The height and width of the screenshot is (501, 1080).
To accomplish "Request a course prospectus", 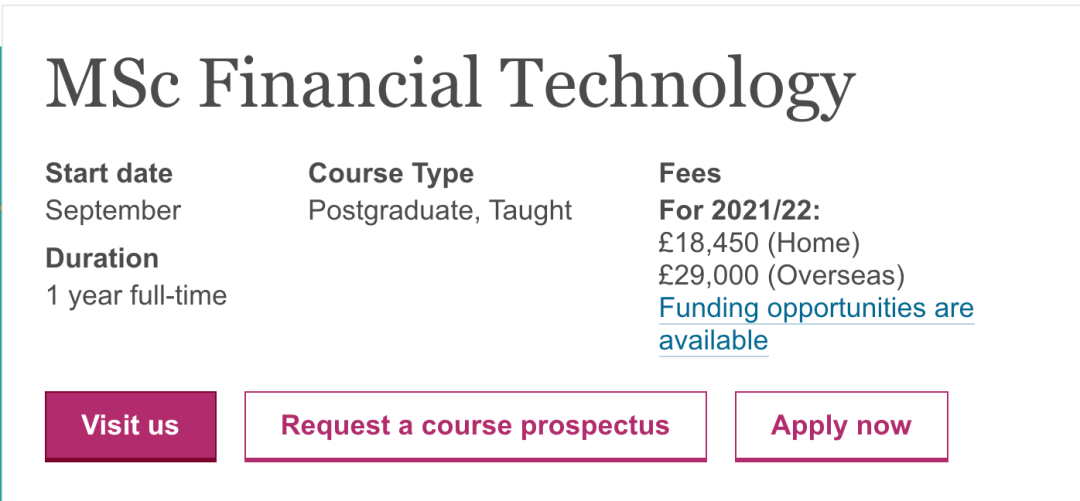I will [x=475, y=425].
